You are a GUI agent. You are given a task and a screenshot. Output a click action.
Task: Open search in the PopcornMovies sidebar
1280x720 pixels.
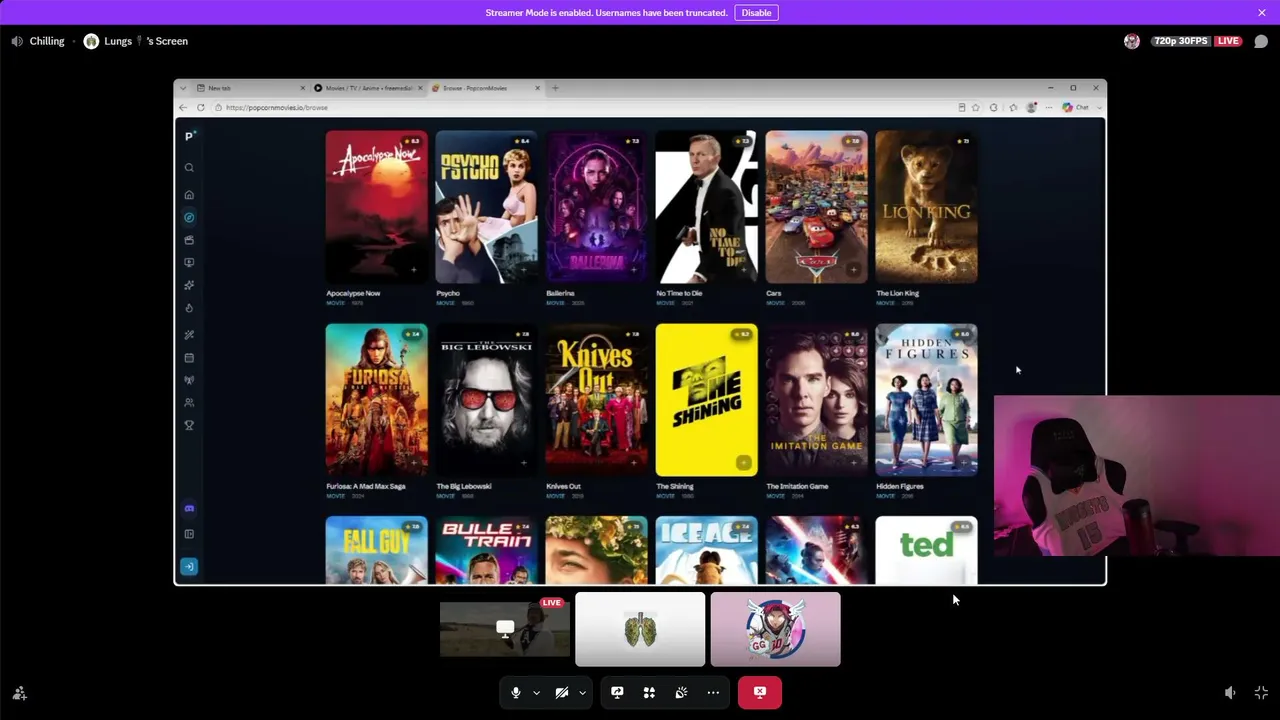pyautogui.click(x=189, y=168)
